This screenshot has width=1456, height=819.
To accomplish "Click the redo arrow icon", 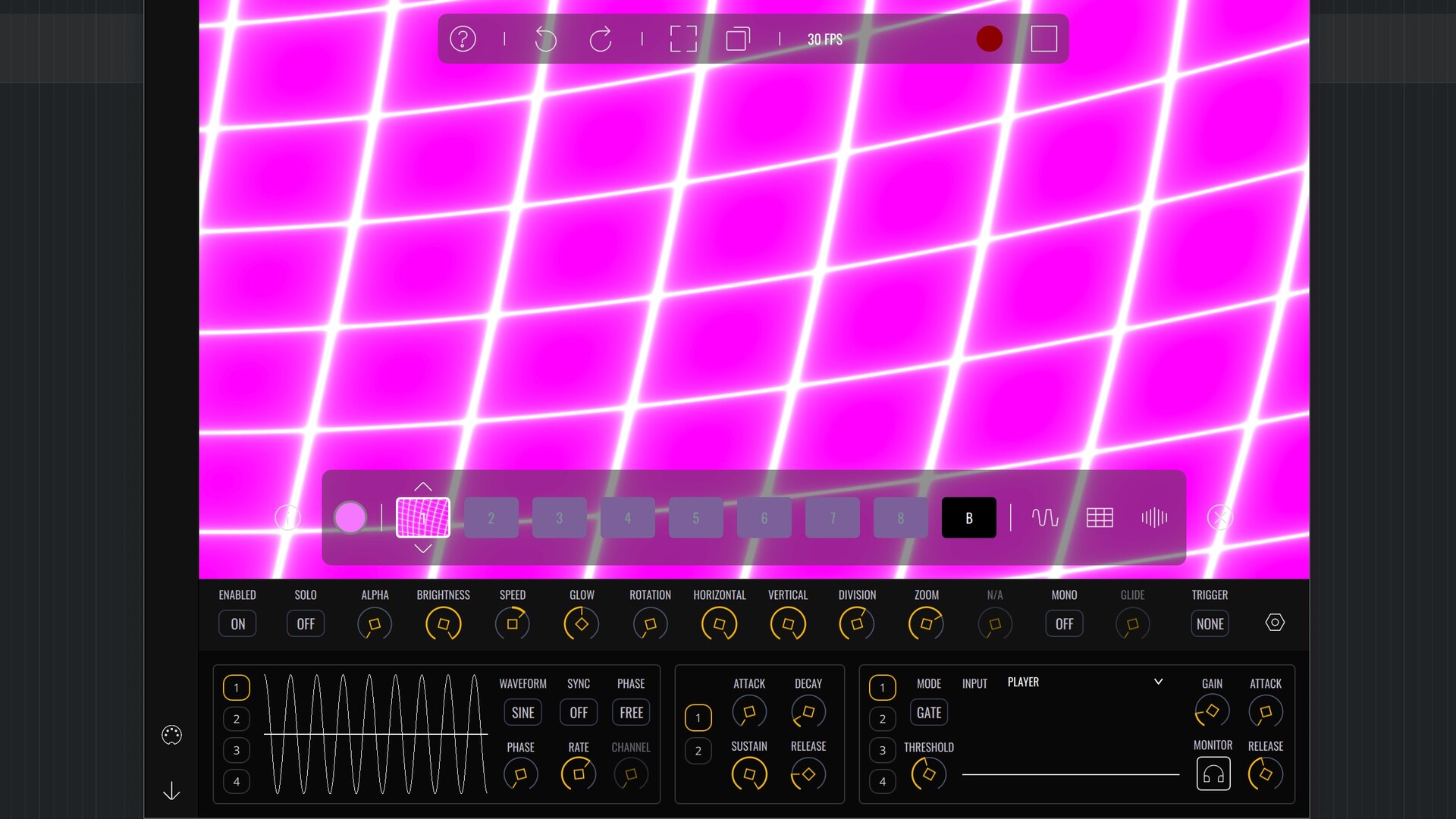I will [601, 39].
